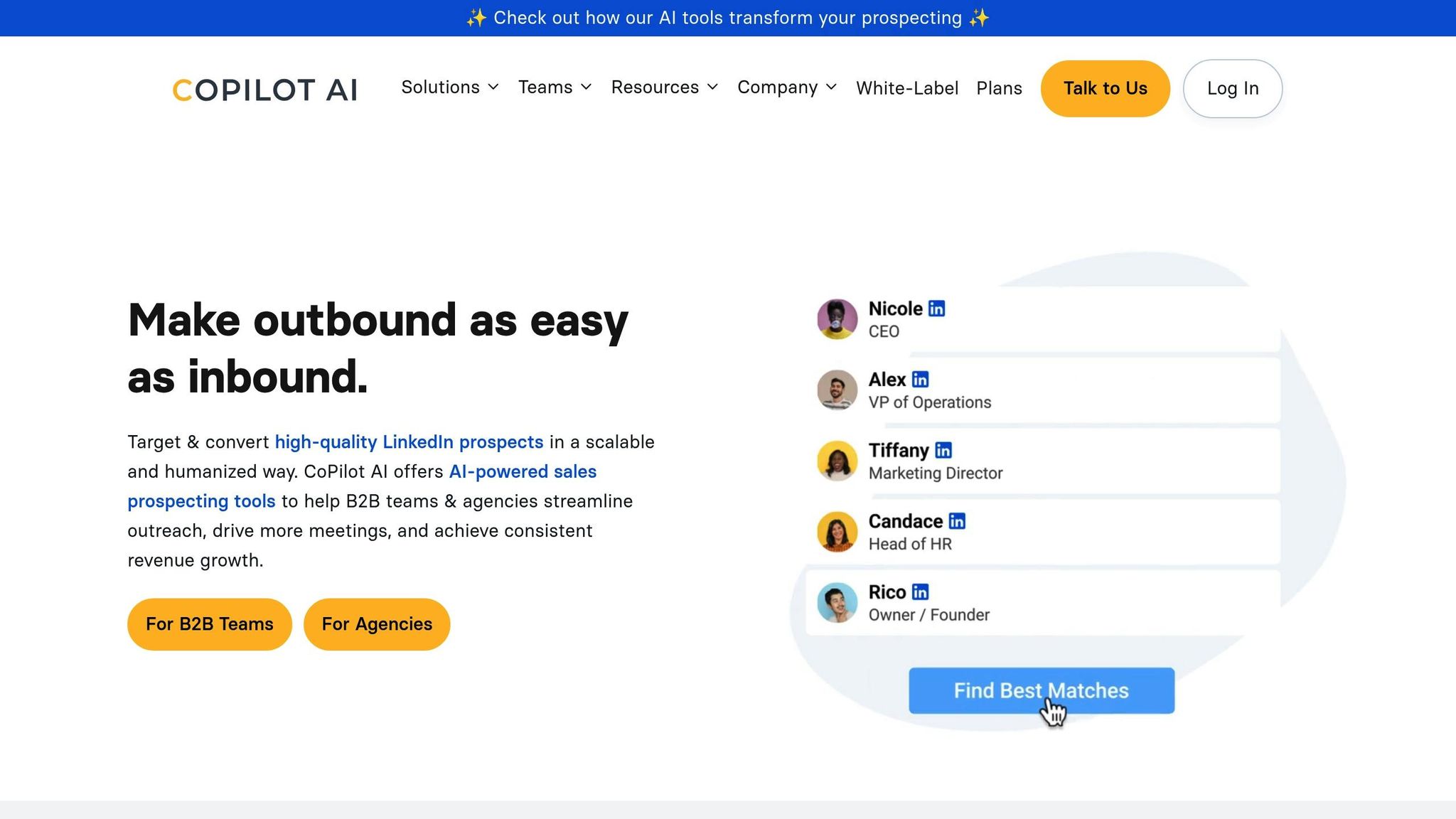The width and height of the screenshot is (1456, 819).
Task: Click the LinkedIn icon next to Candace
Action: 957,521
